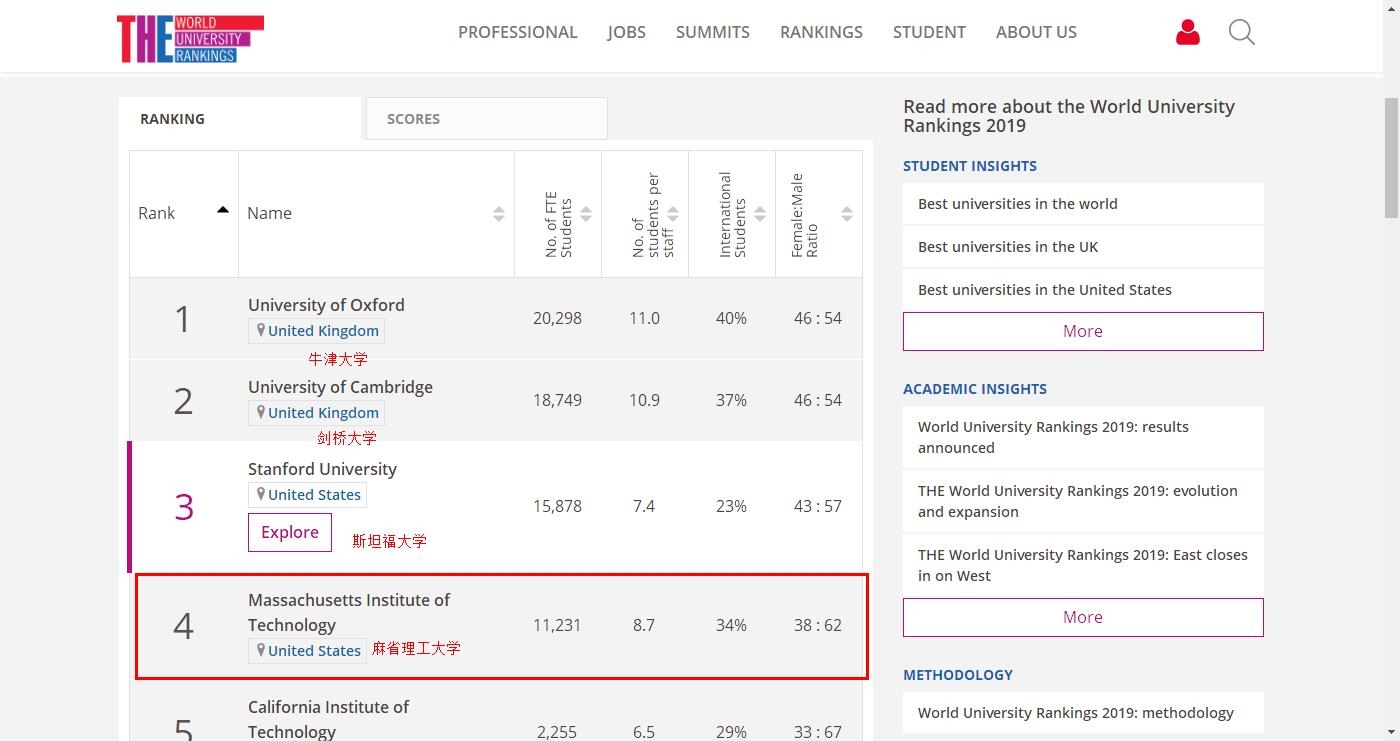Select MIT's 11,231 FTE students value
Image resolution: width=1400 pixels, height=741 pixels.
[557, 625]
